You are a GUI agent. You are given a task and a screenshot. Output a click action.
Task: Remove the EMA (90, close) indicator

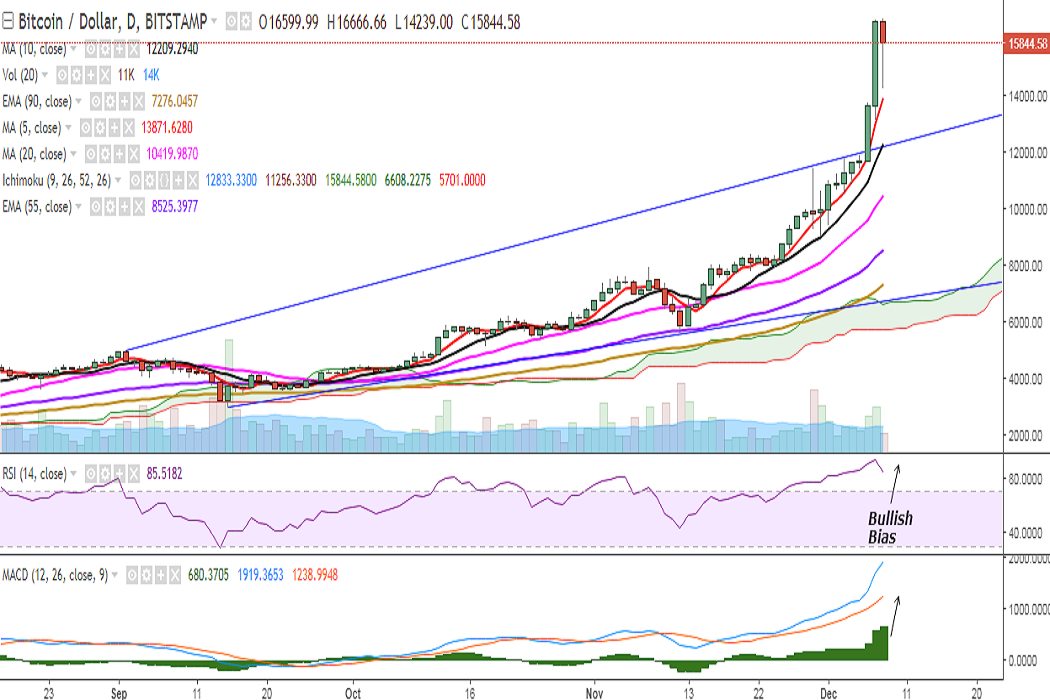139,101
